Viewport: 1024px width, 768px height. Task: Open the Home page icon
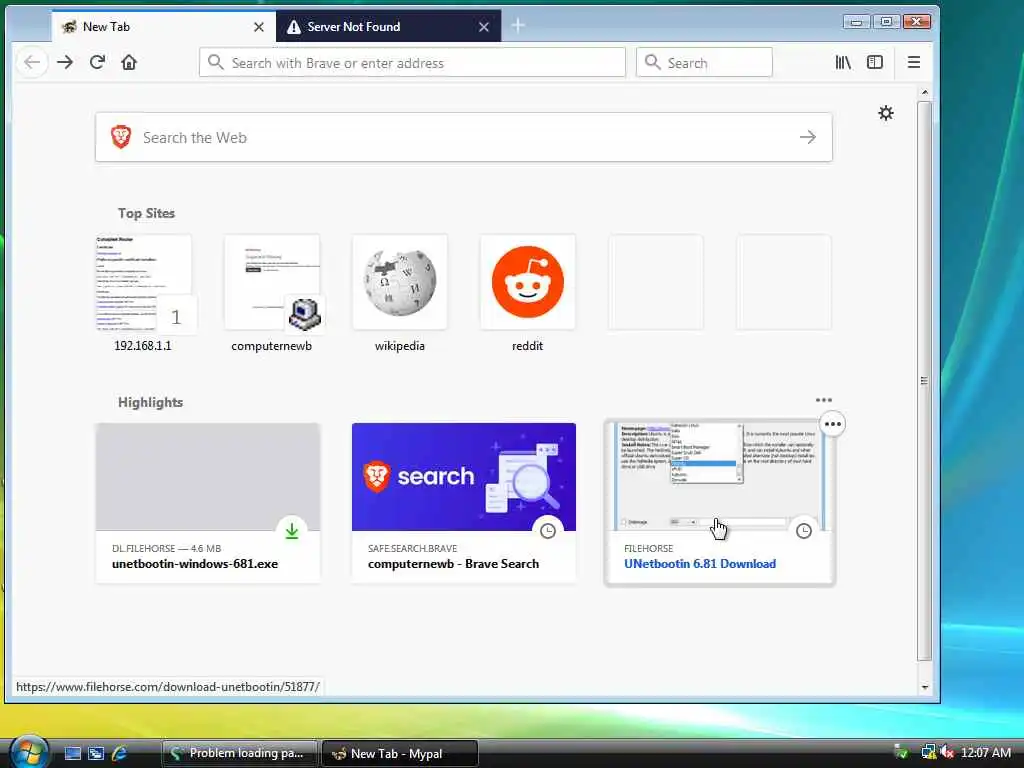tap(129, 63)
